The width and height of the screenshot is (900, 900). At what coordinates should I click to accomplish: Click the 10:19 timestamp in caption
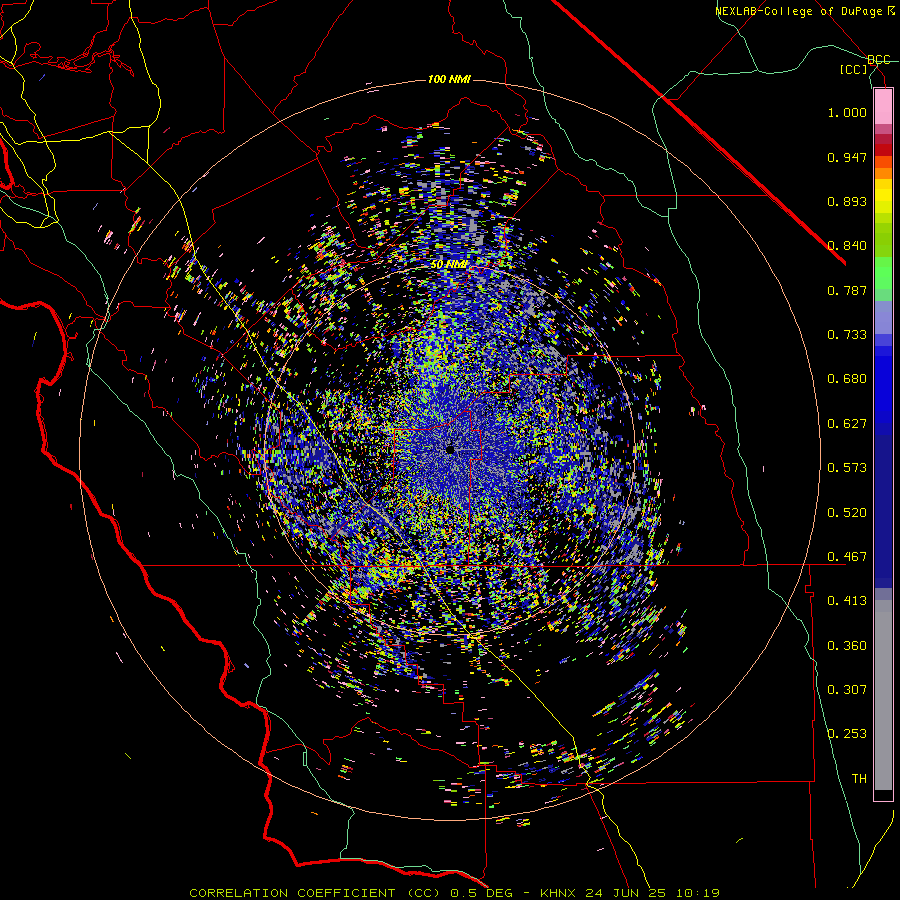(697, 893)
